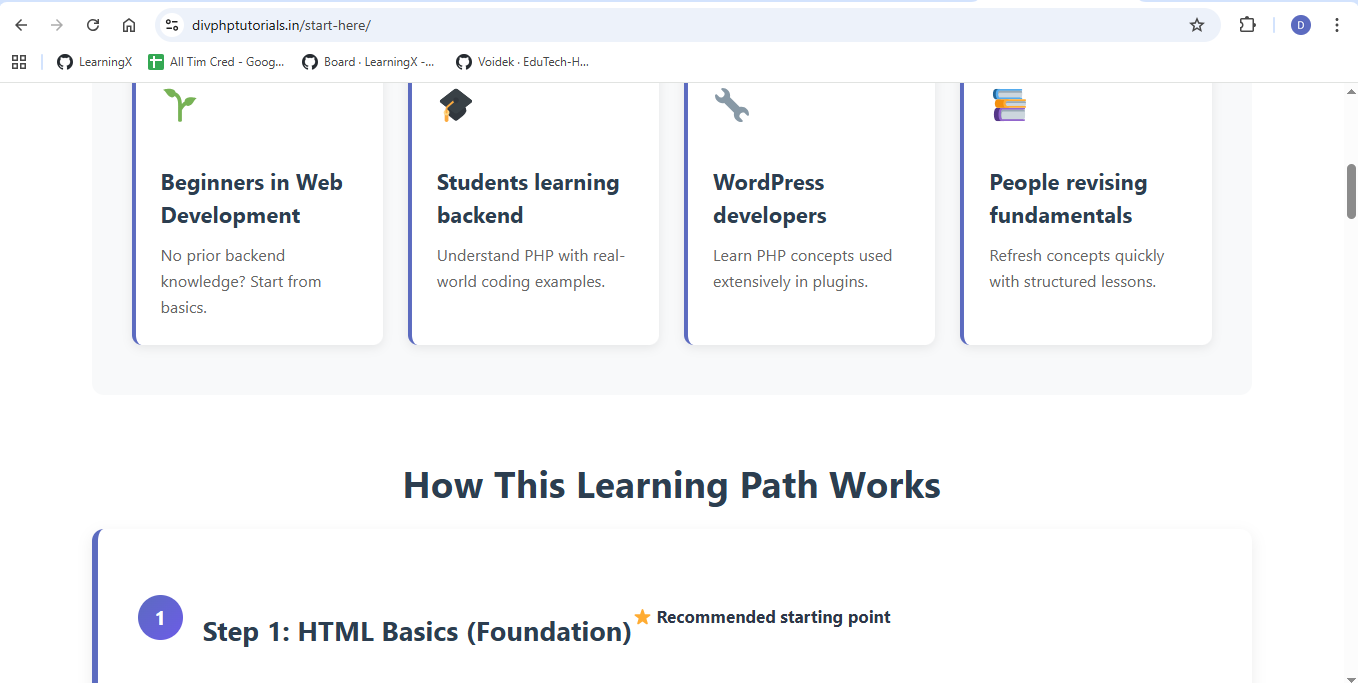Viewport: 1358px width, 683px height.
Task: Click the circled number 1 badge for Step 1
Action: tap(160, 617)
